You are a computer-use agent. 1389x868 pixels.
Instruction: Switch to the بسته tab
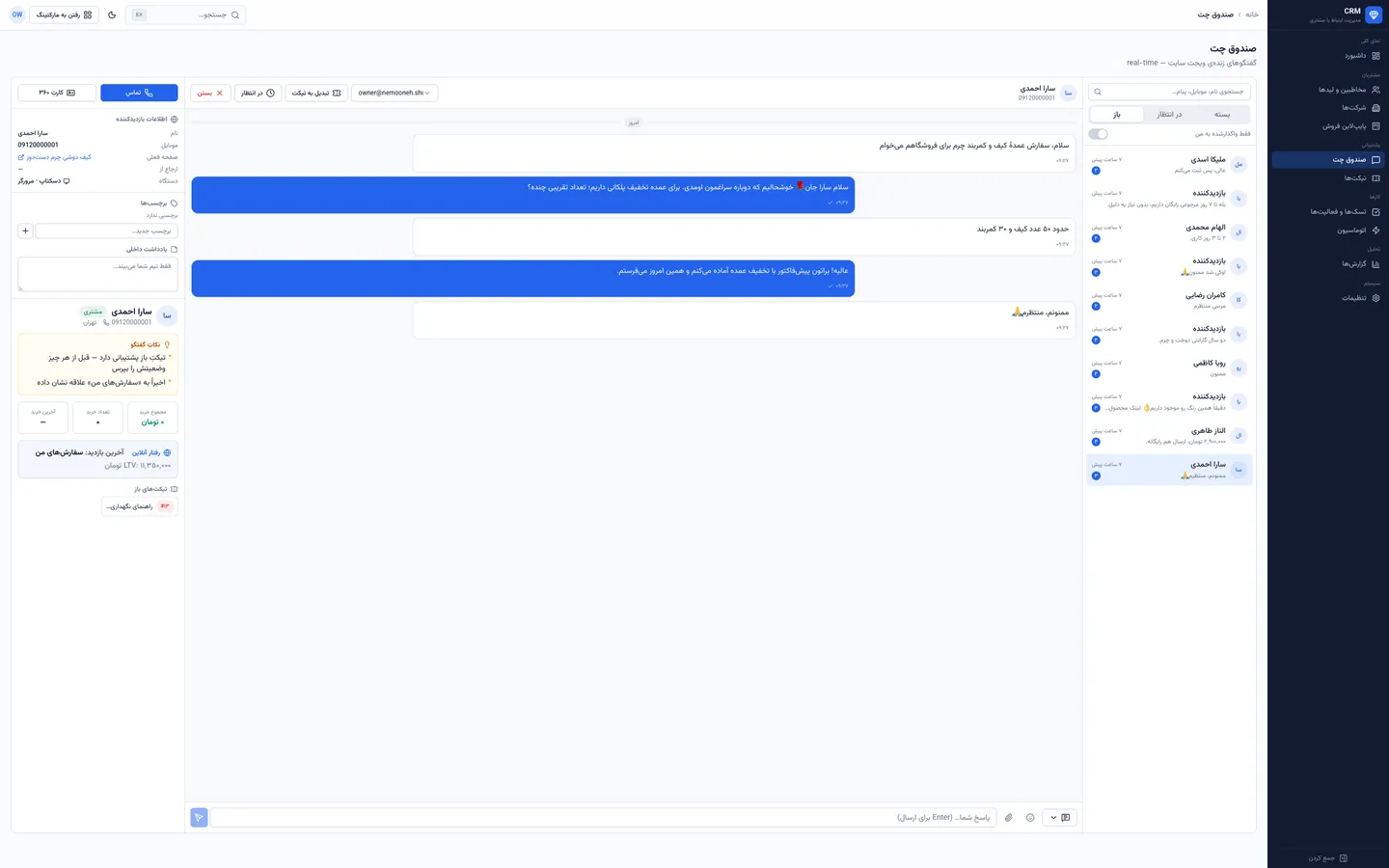(1222, 115)
